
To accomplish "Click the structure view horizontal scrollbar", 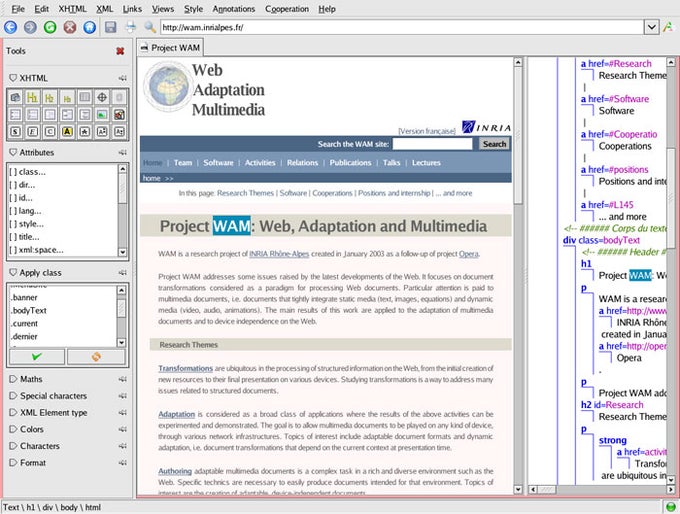I will [601, 489].
